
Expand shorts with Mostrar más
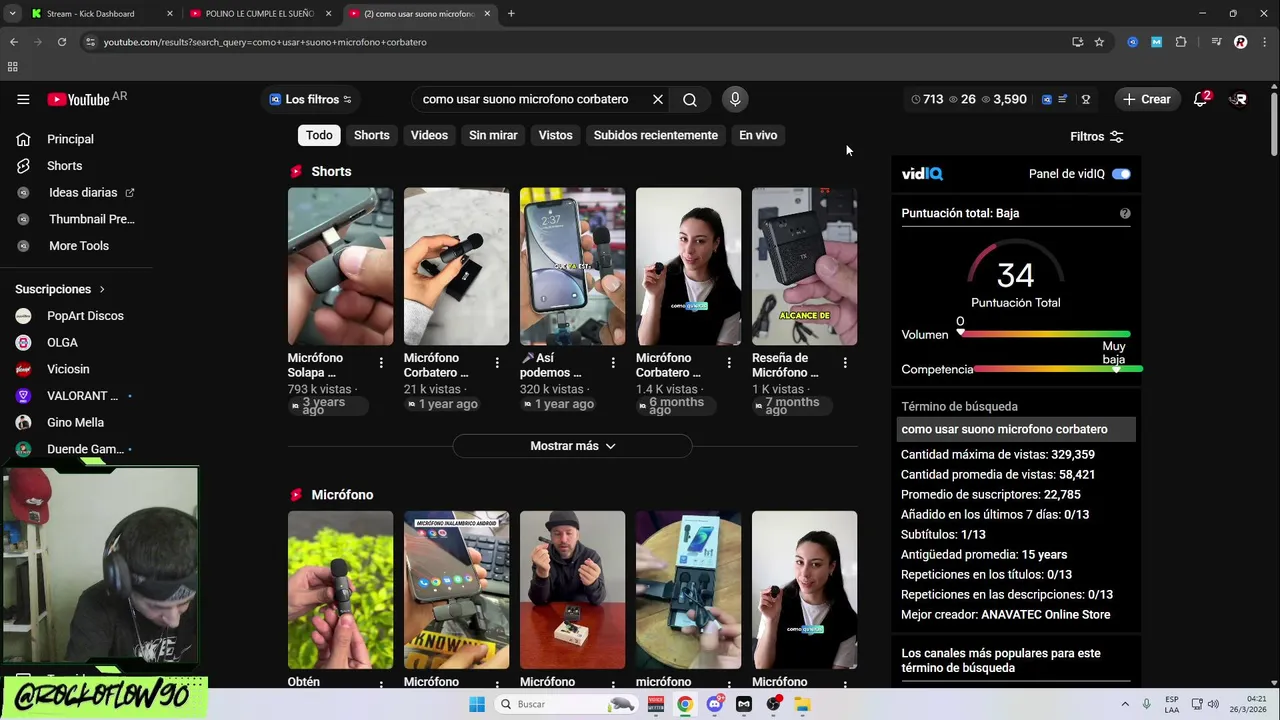click(x=572, y=446)
